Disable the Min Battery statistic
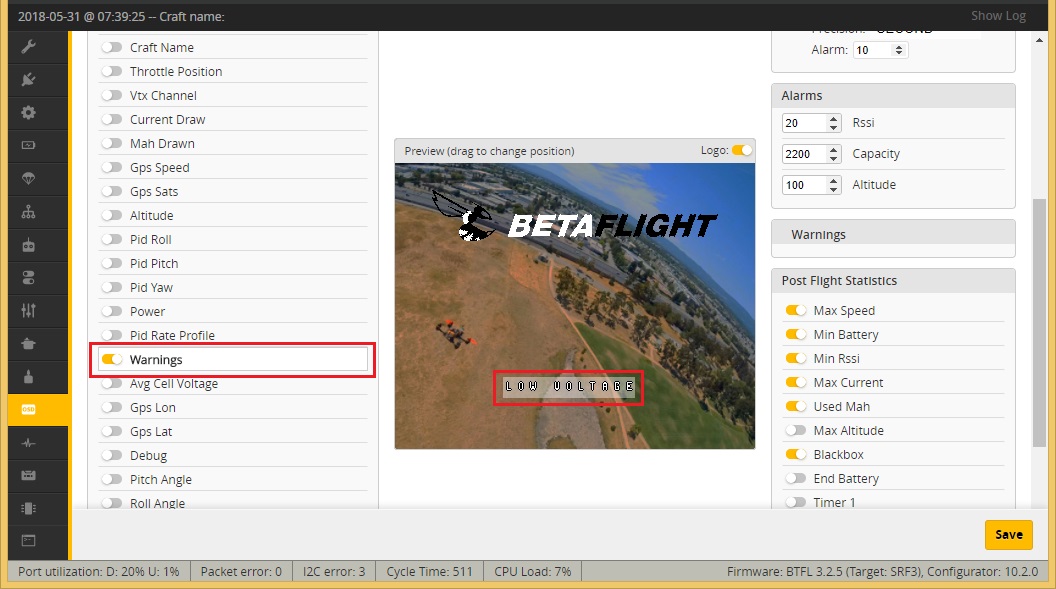This screenshot has height=589, width=1056. pos(796,335)
